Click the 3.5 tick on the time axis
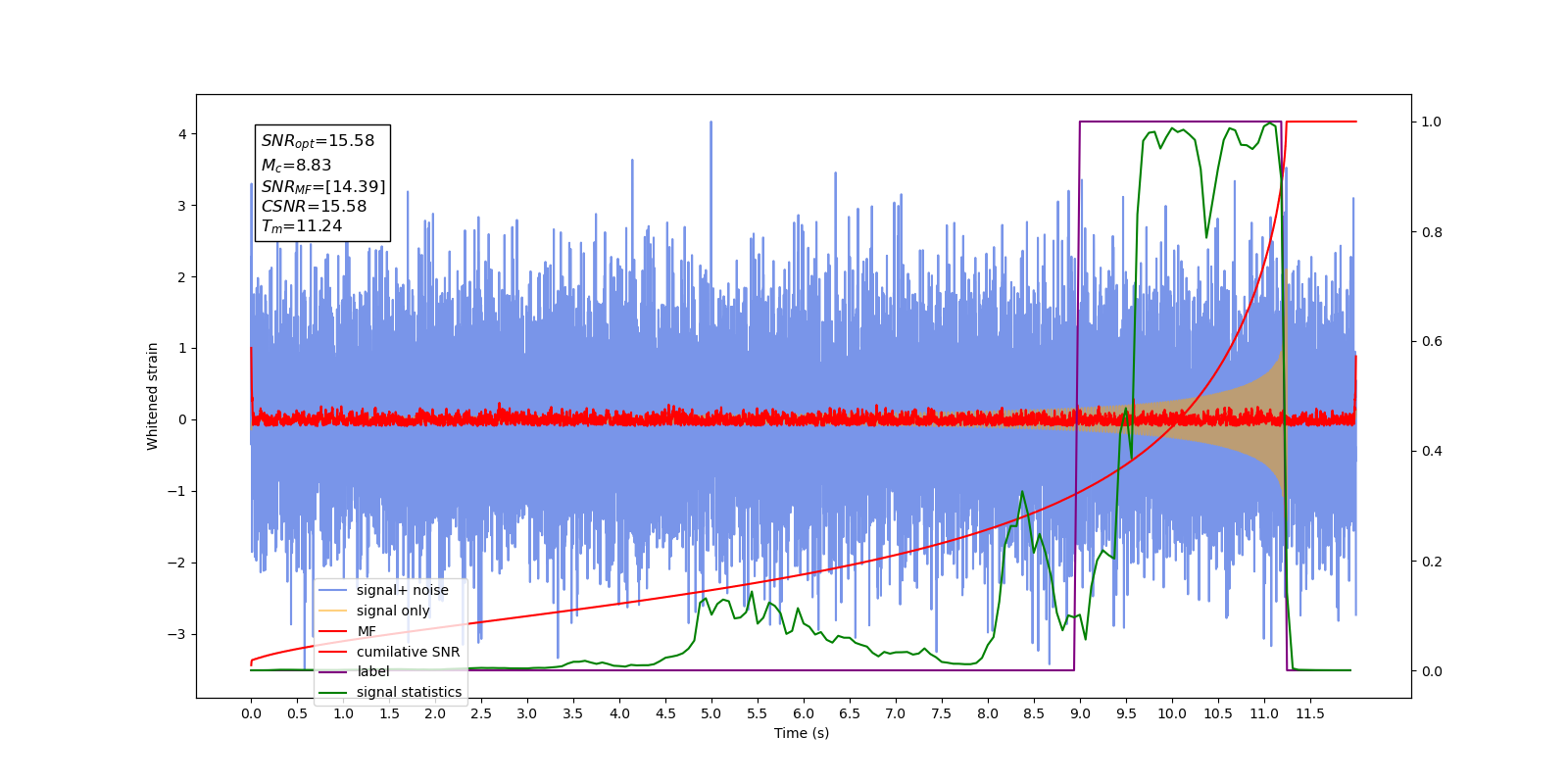The image size is (1568, 784). 573,713
